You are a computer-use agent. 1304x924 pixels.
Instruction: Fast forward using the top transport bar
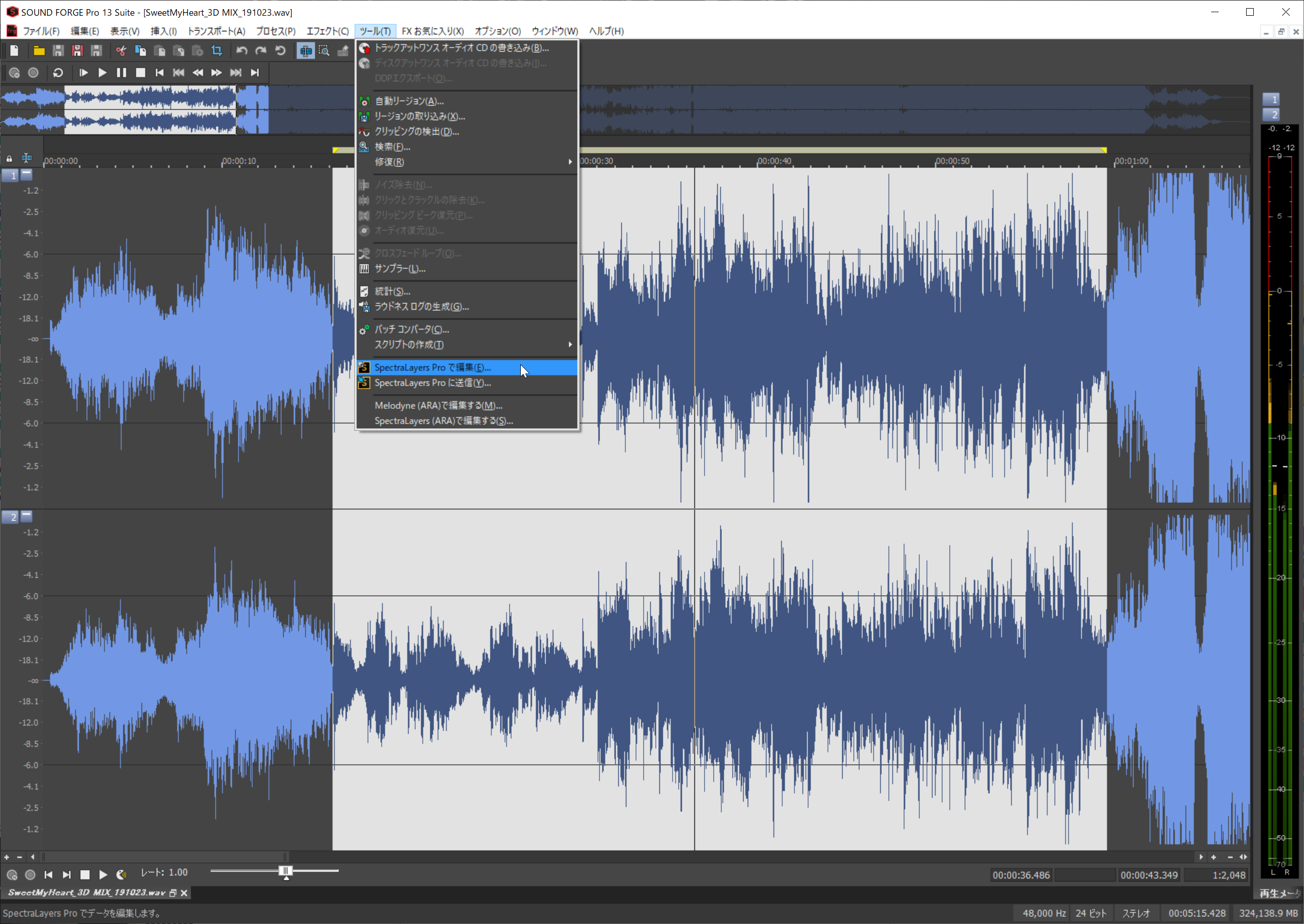point(216,73)
